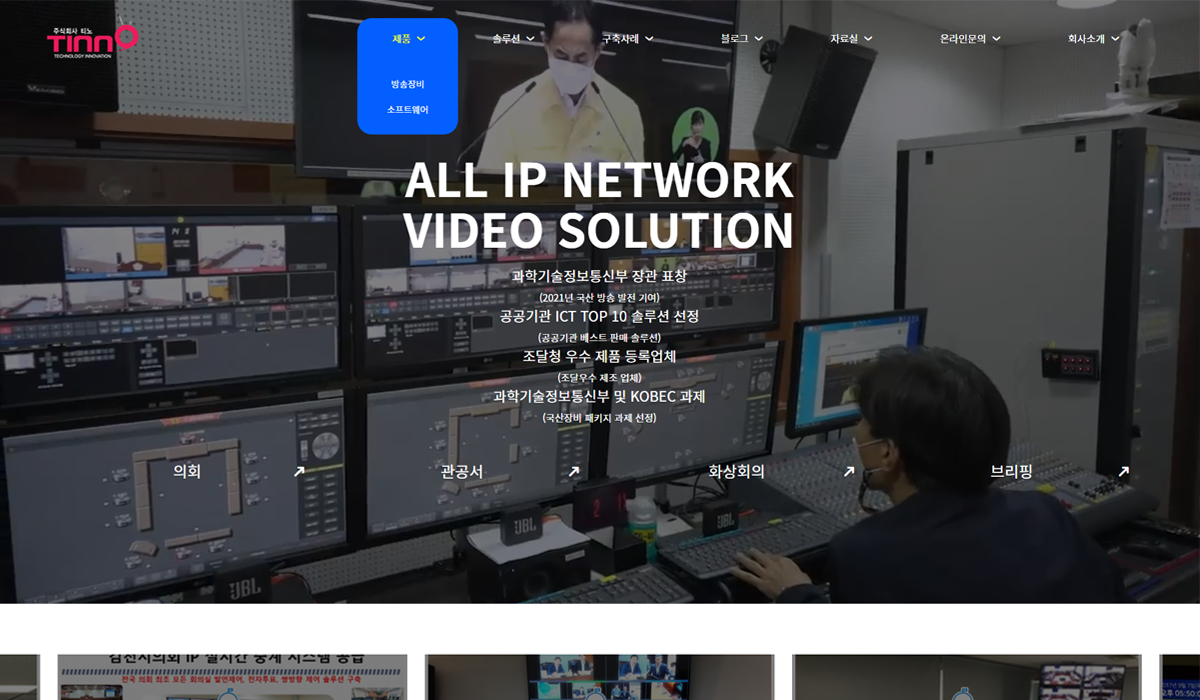
Task: Expand the 솔루션 dropdown chevron
Action: [530, 39]
